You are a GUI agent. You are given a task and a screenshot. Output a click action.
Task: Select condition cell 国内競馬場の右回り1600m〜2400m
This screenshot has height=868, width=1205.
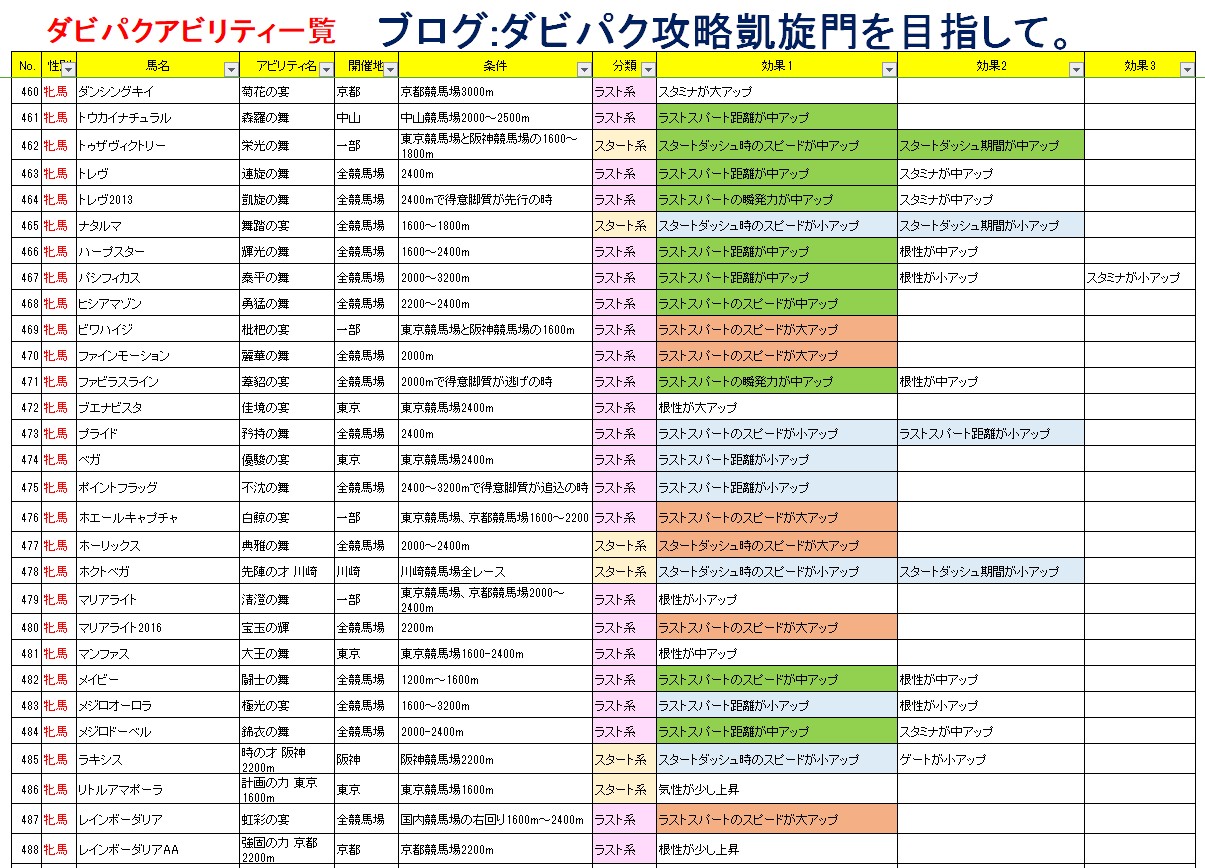(495, 819)
